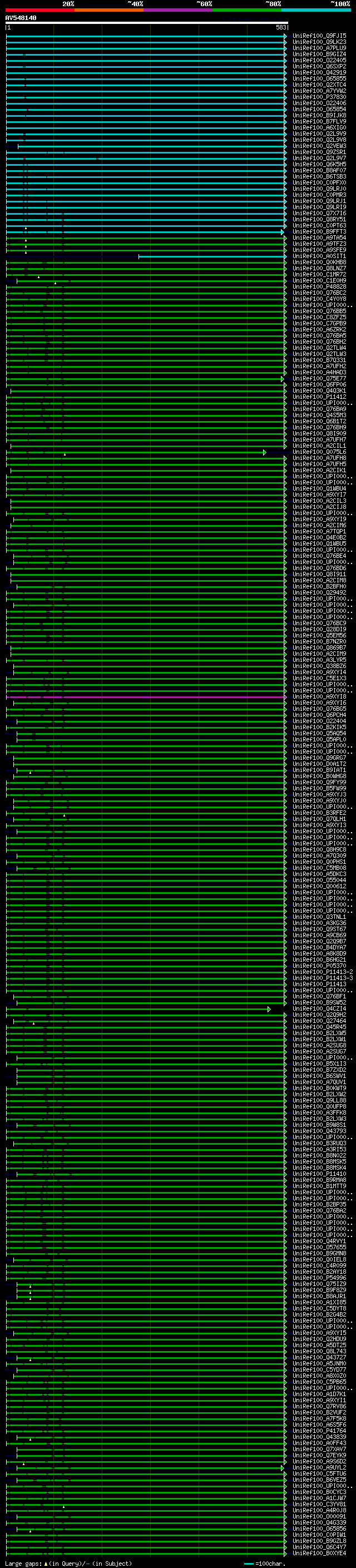Screen dimensions: 356x1568
Task: Select the UniRef100_P11410 hit label
Action: tap(319, 1174)
